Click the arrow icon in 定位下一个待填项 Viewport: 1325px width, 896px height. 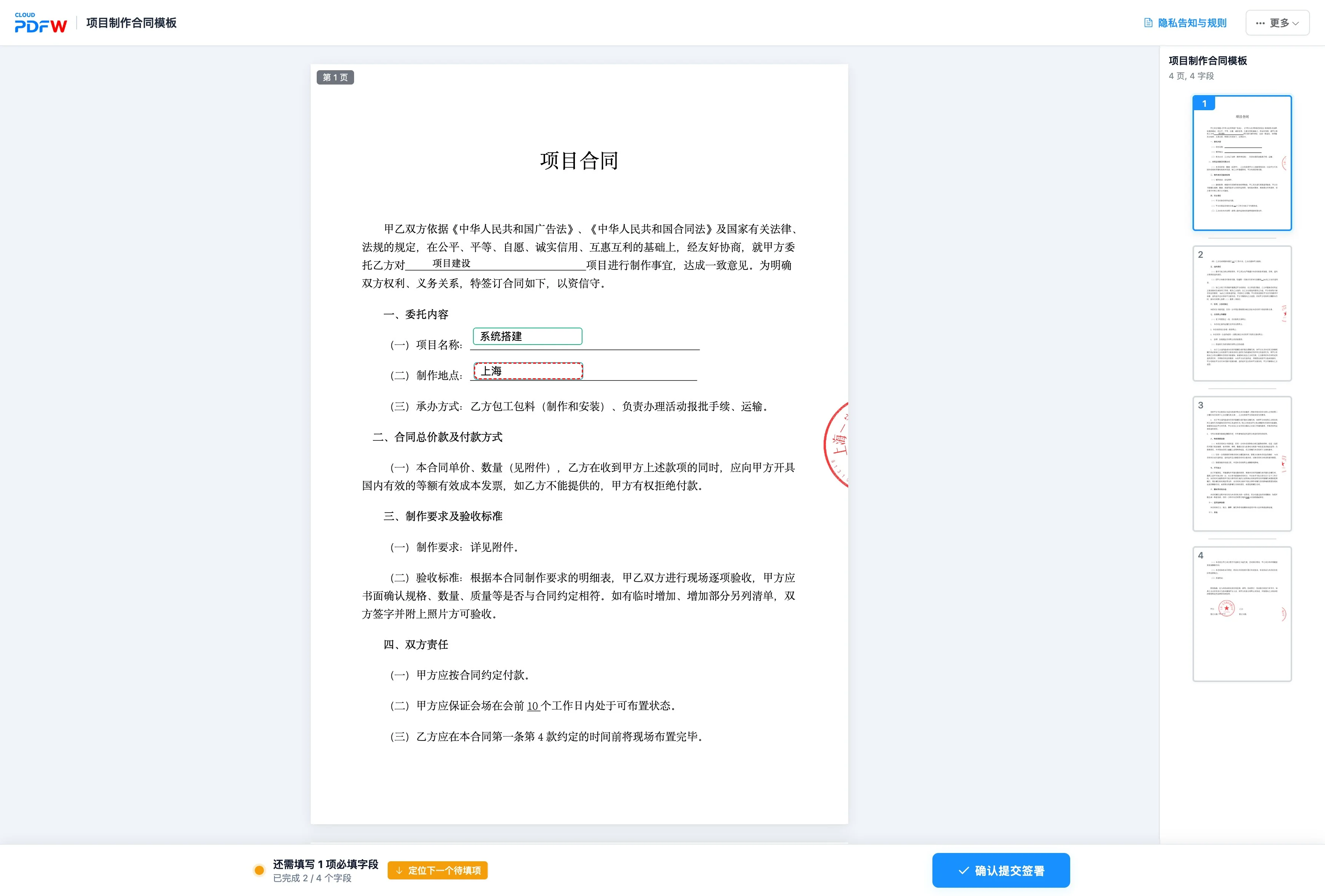tap(399, 870)
